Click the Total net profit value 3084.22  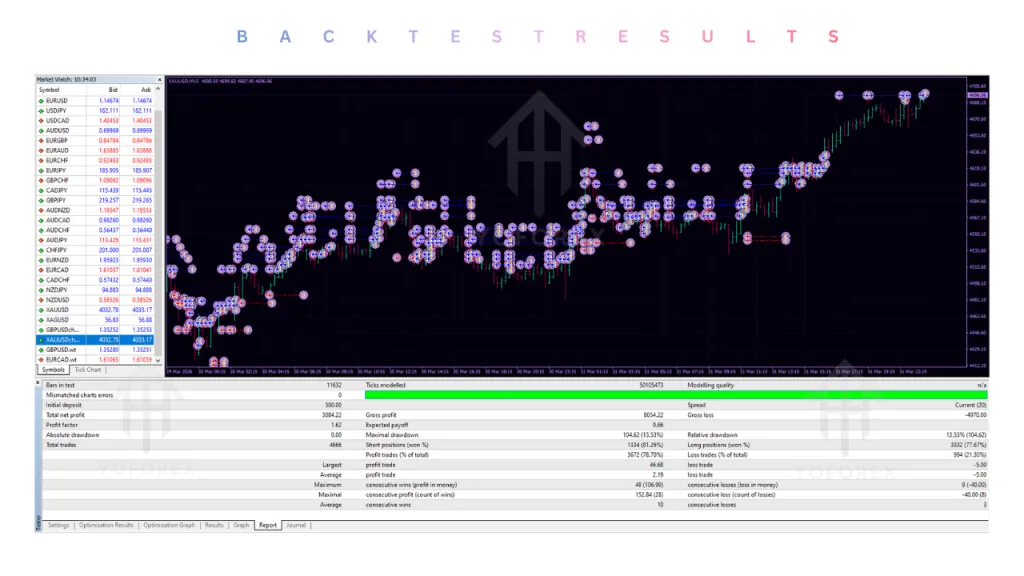coord(332,415)
